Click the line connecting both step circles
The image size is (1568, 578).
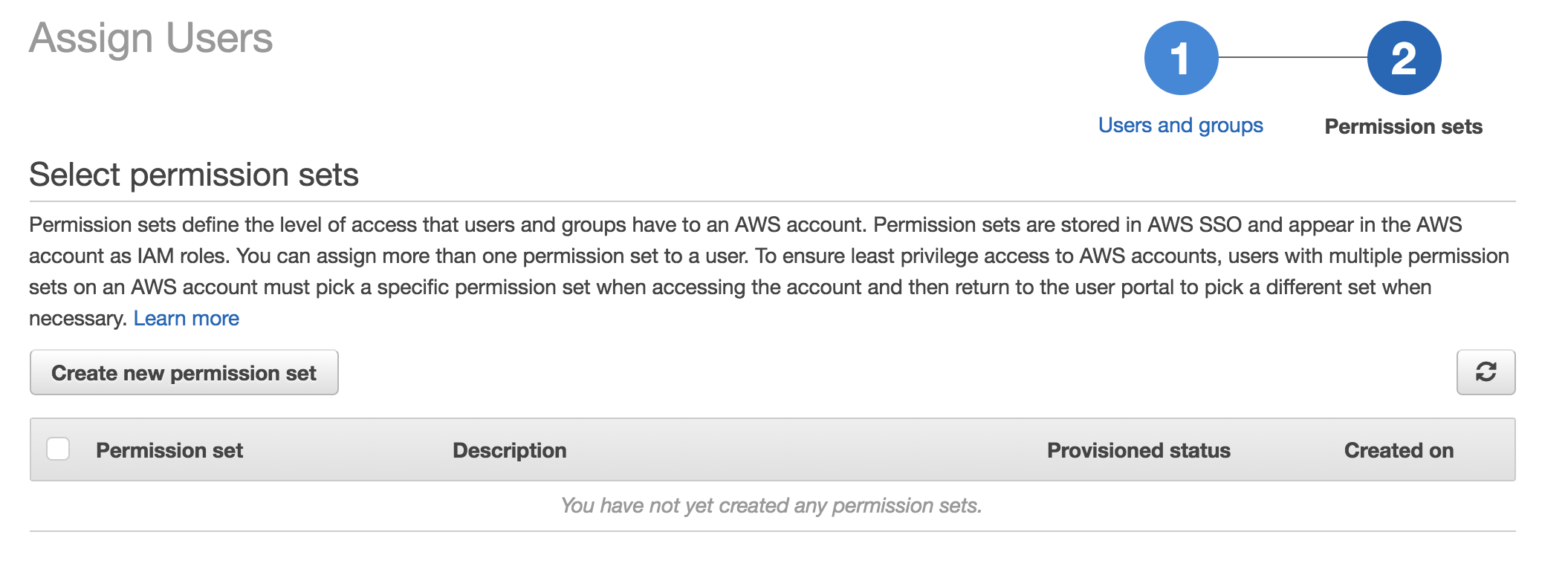pyautogui.click(x=1292, y=57)
